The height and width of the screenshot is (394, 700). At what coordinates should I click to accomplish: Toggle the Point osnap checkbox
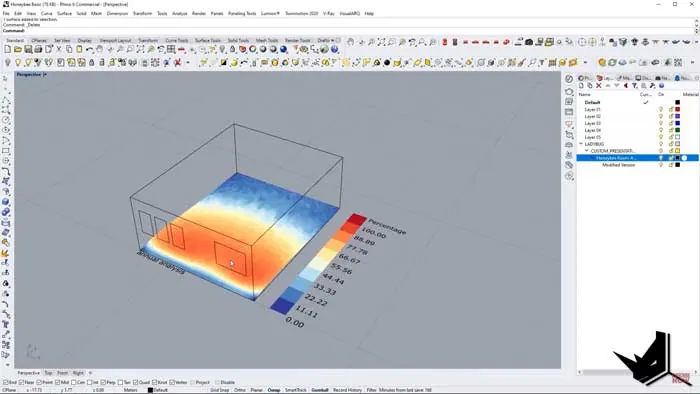click(39, 382)
